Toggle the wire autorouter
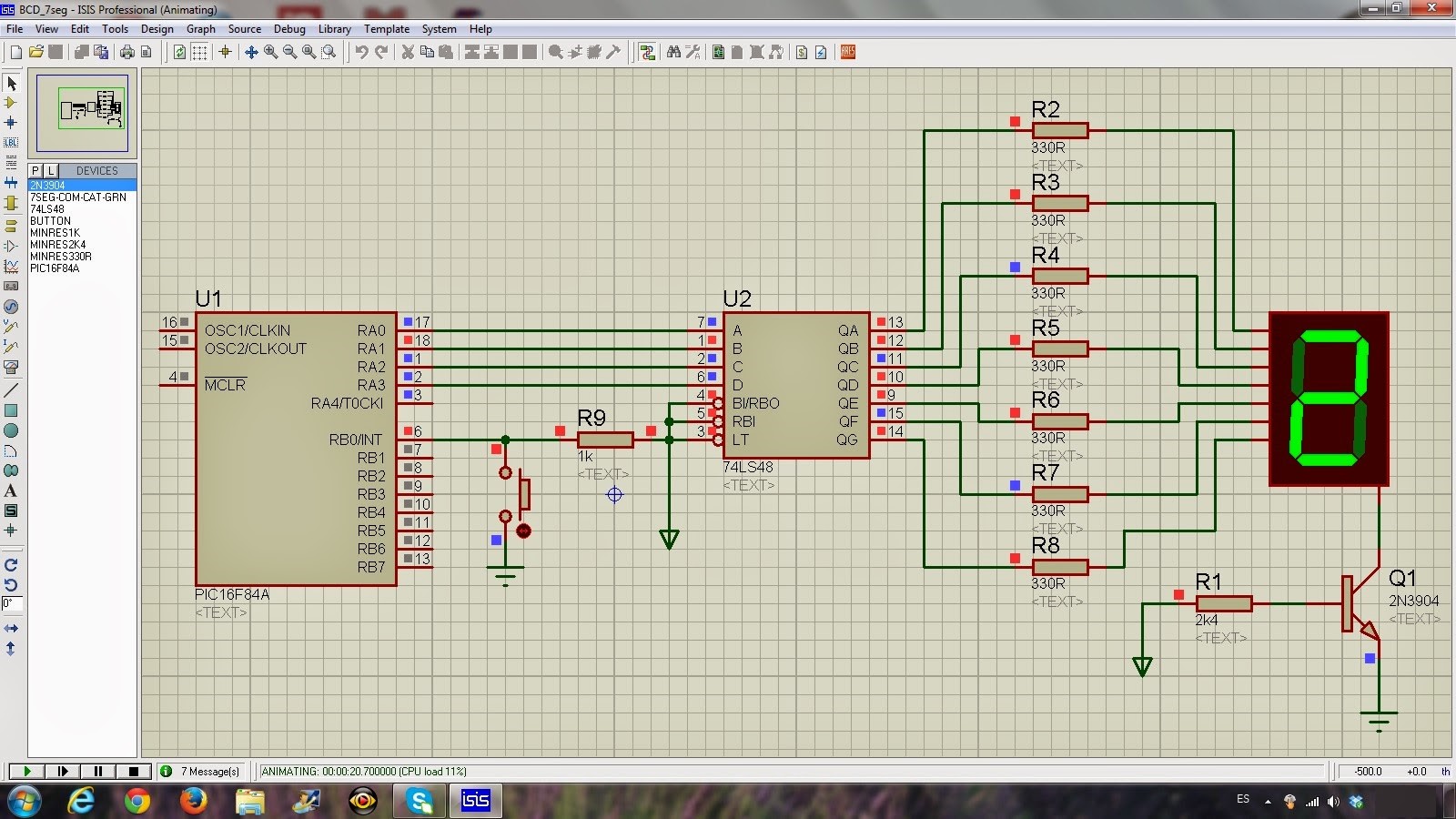This screenshot has height=819, width=1456. (647, 52)
